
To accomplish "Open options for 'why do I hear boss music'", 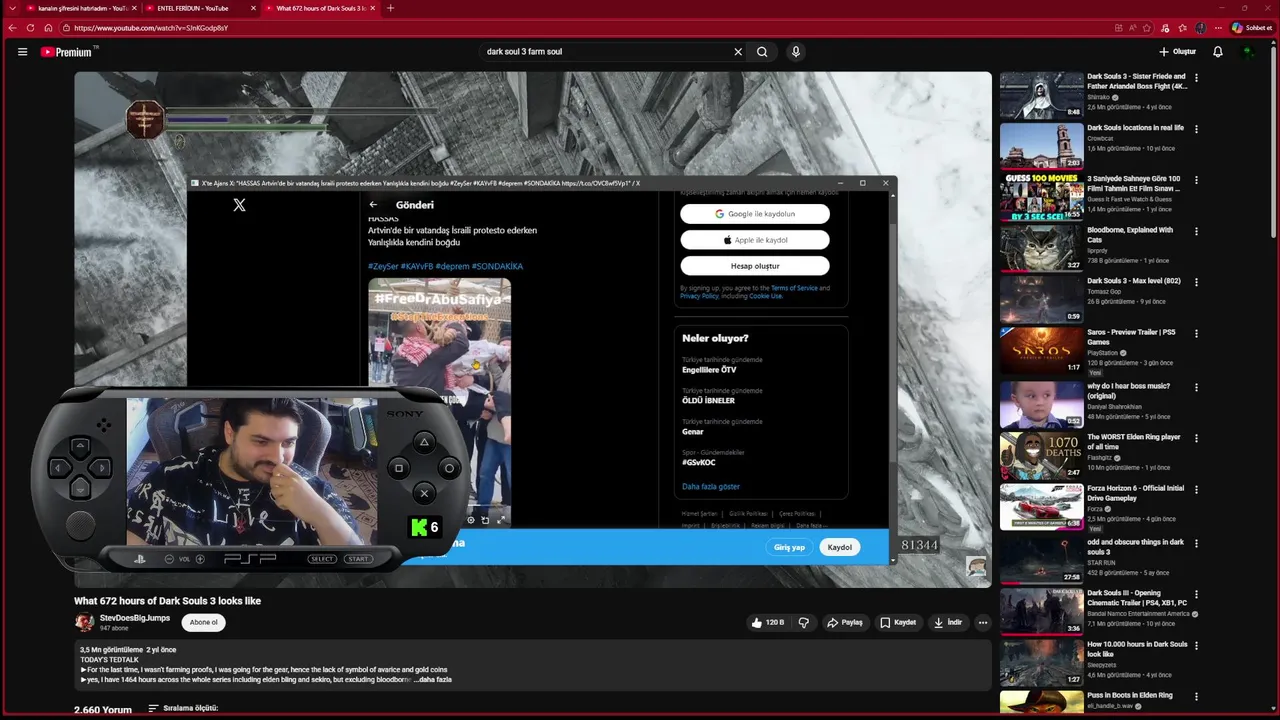I will pos(1196,387).
